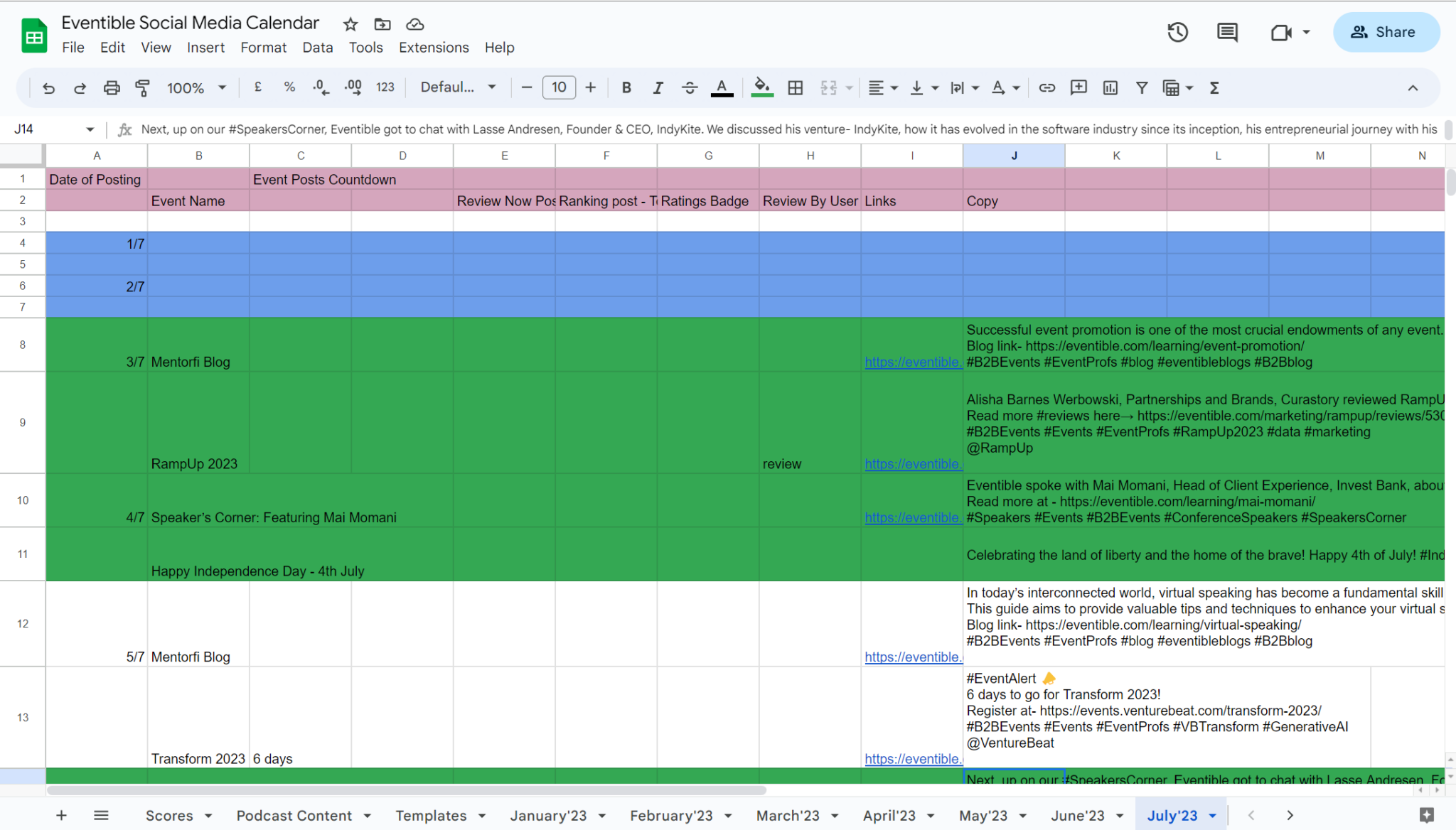The image size is (1456, 830).
Task: Toggle italic formatting
Action: tap(658, 87)
